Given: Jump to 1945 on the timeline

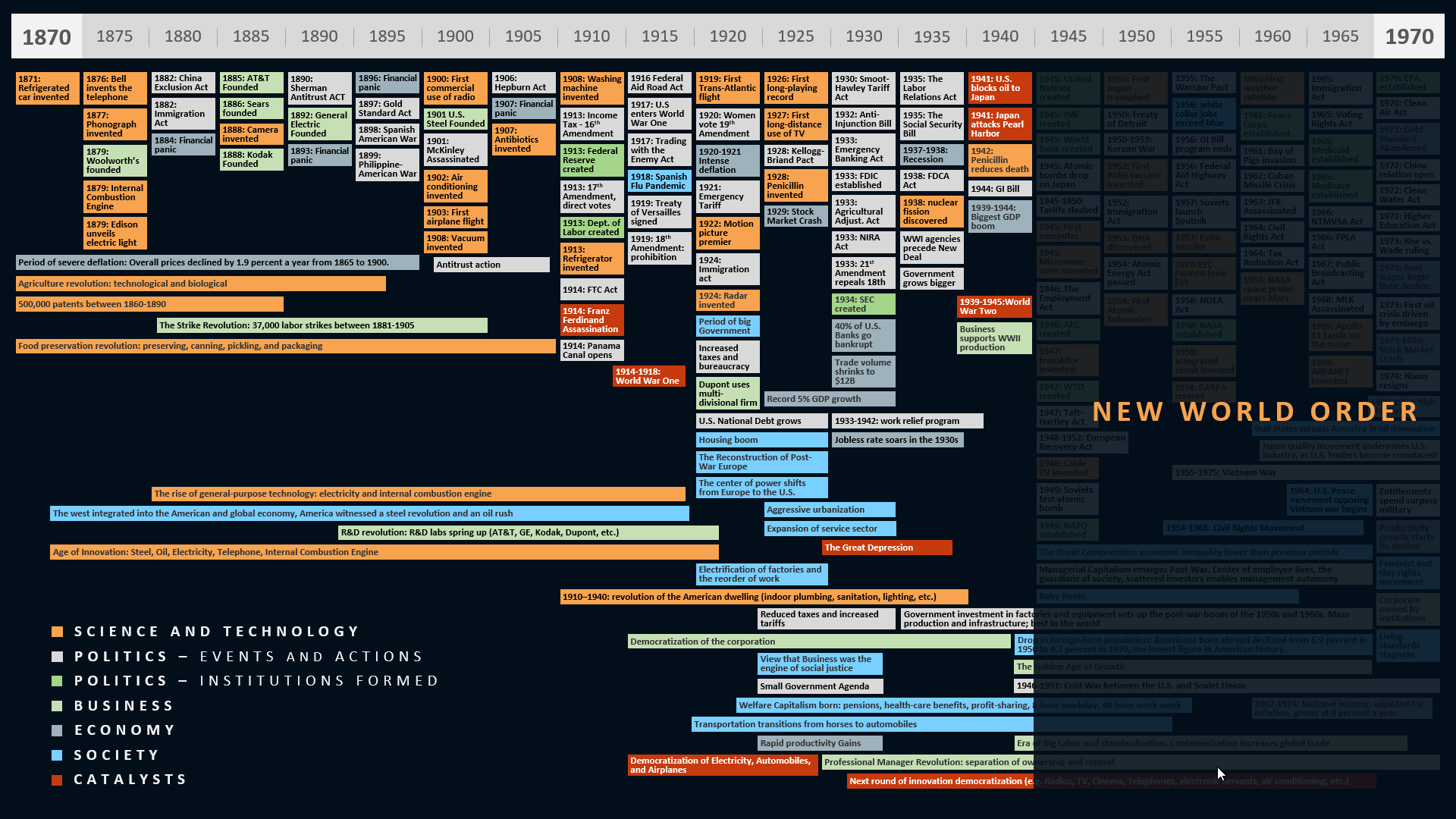Looking at the screenshot, I should coord(1068,36).
